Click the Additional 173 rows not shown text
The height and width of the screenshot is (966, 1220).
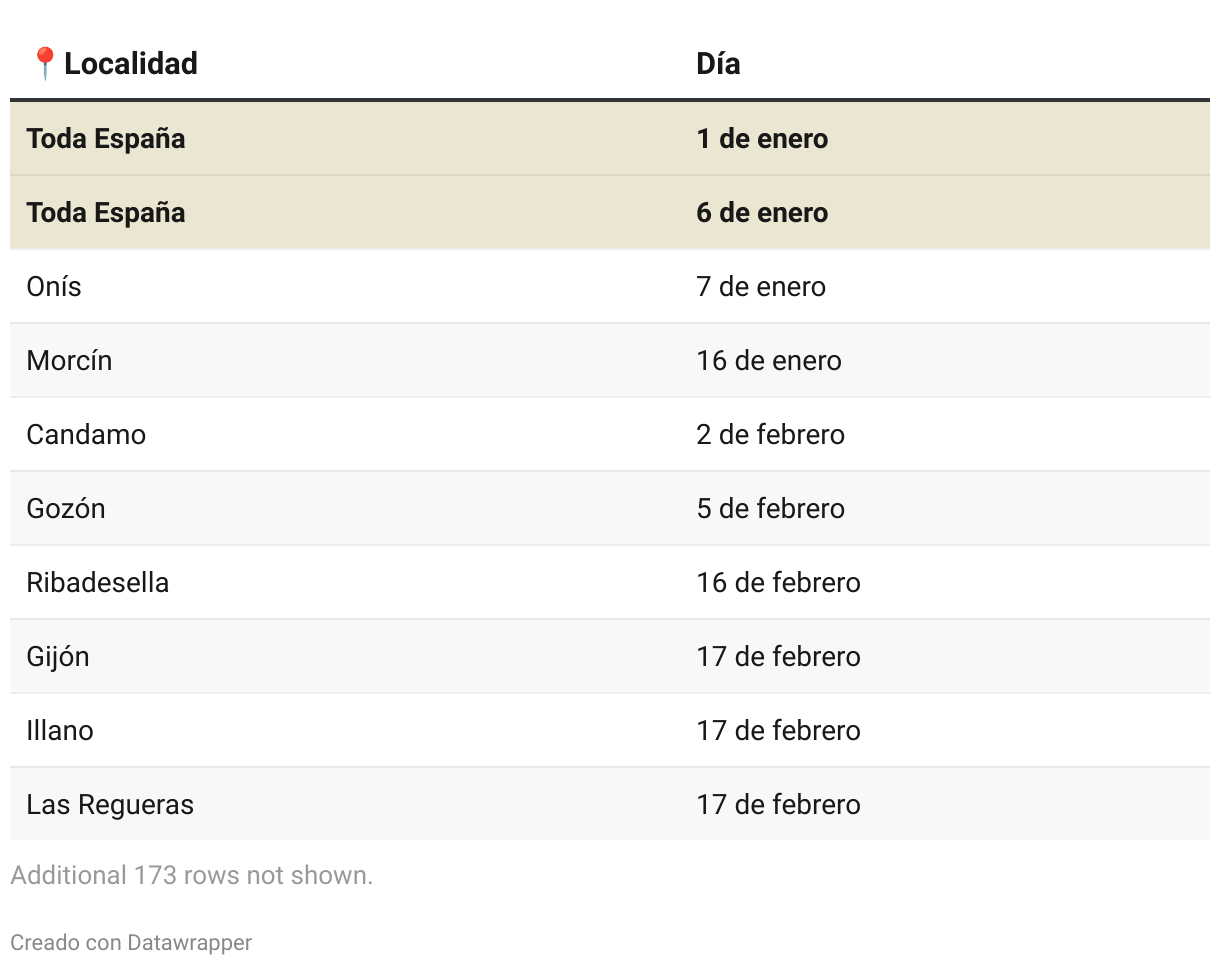pyautogui.click(x=191, y=875)
